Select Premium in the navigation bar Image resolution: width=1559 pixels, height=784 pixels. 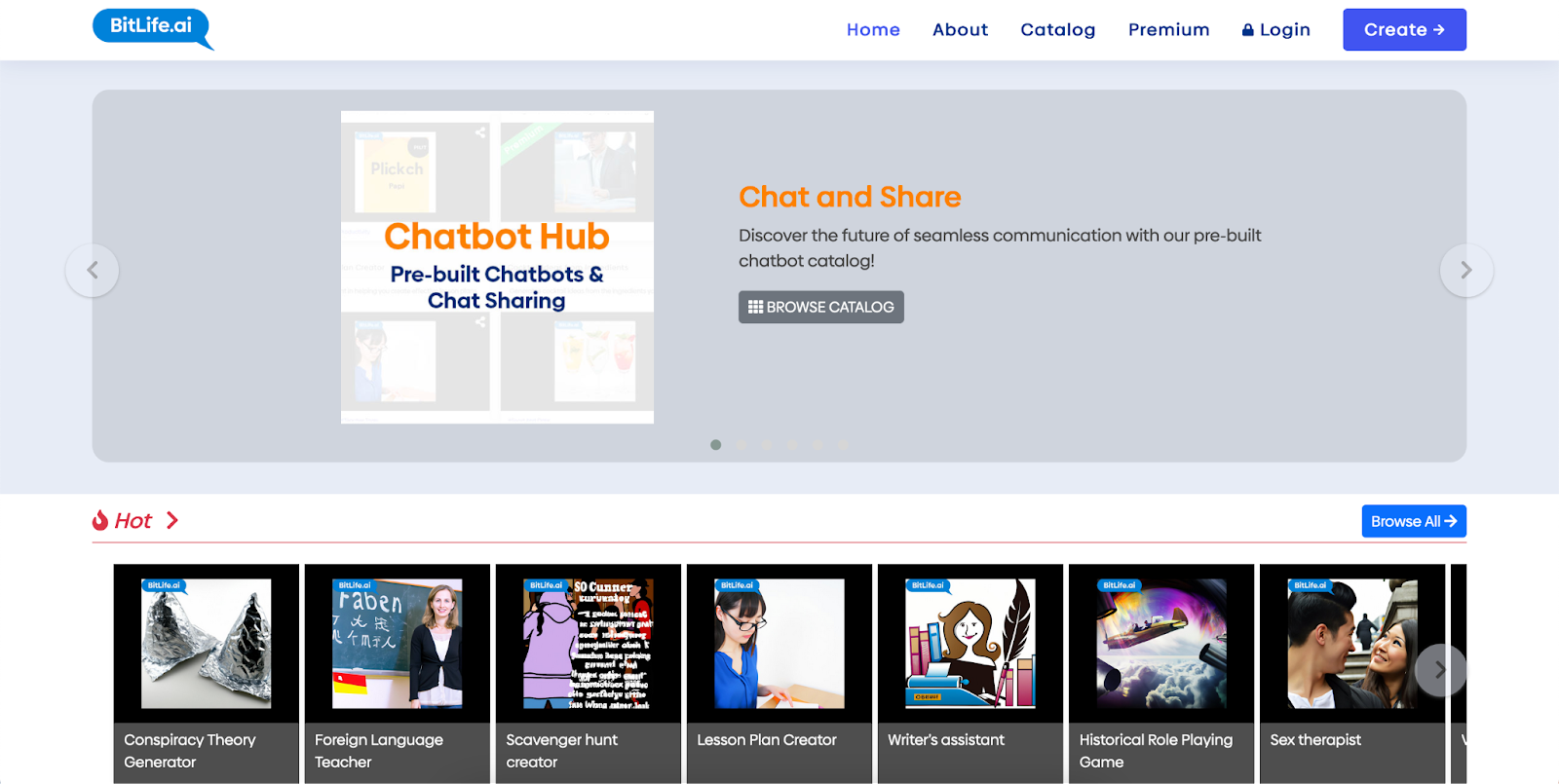[1168, 30]
